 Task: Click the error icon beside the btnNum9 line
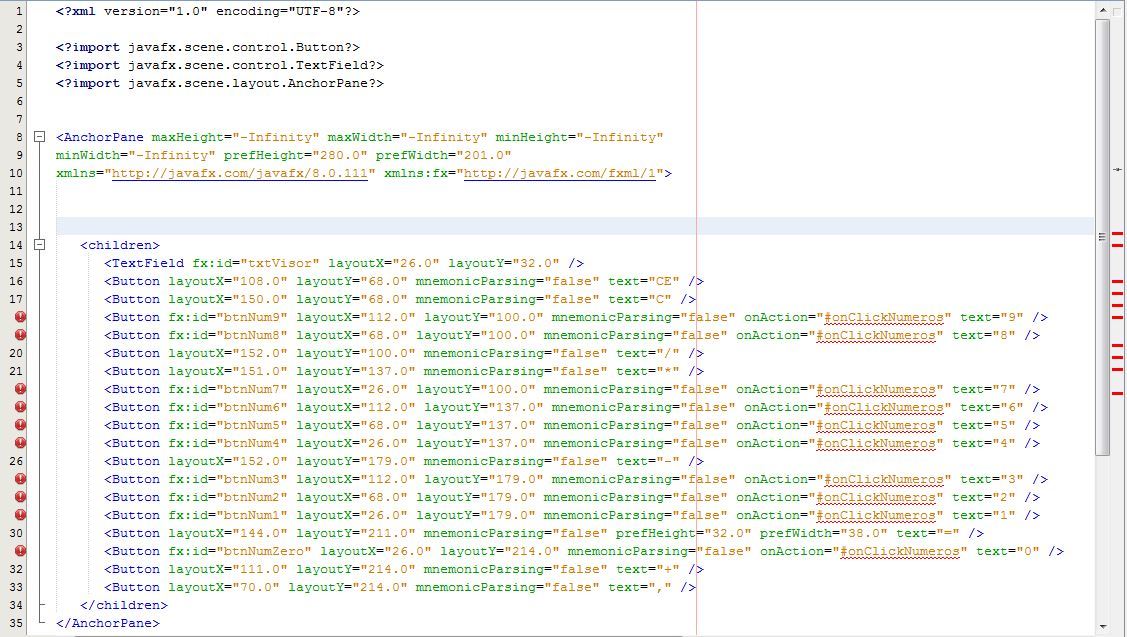pos(20,317)
